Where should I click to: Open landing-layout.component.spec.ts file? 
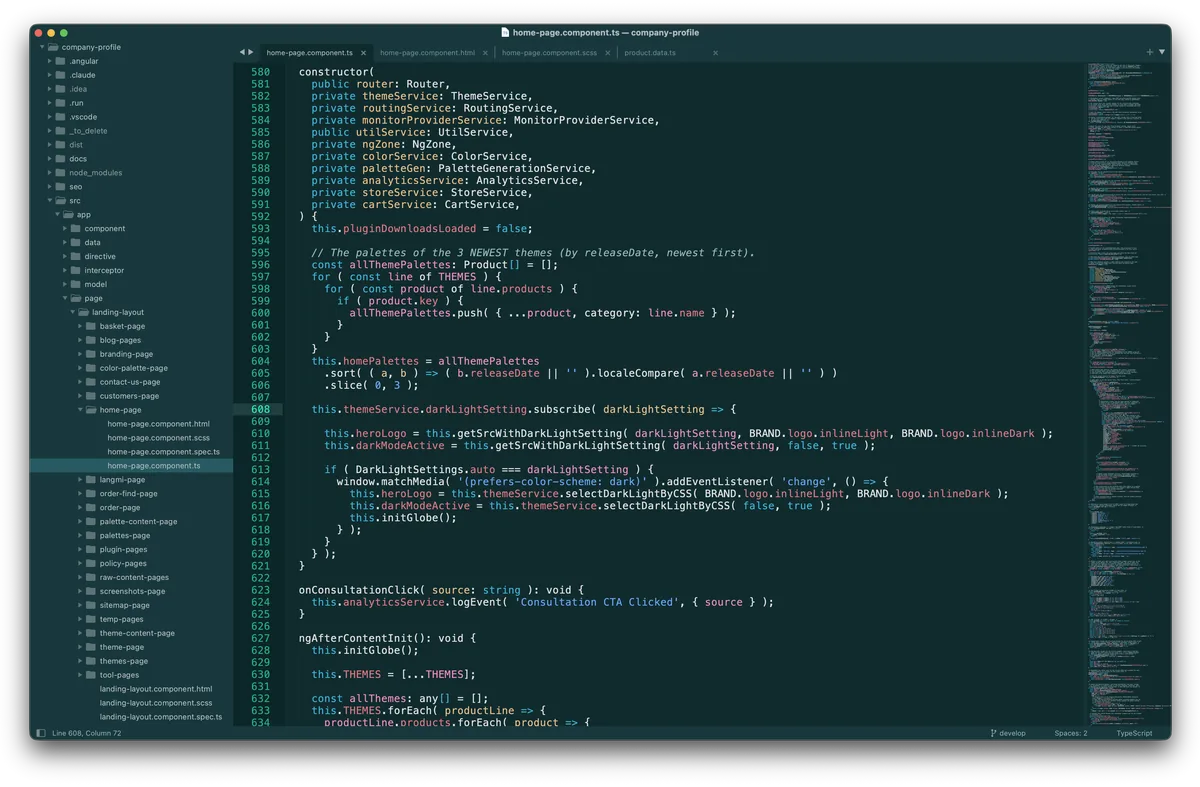coord(161,717)
